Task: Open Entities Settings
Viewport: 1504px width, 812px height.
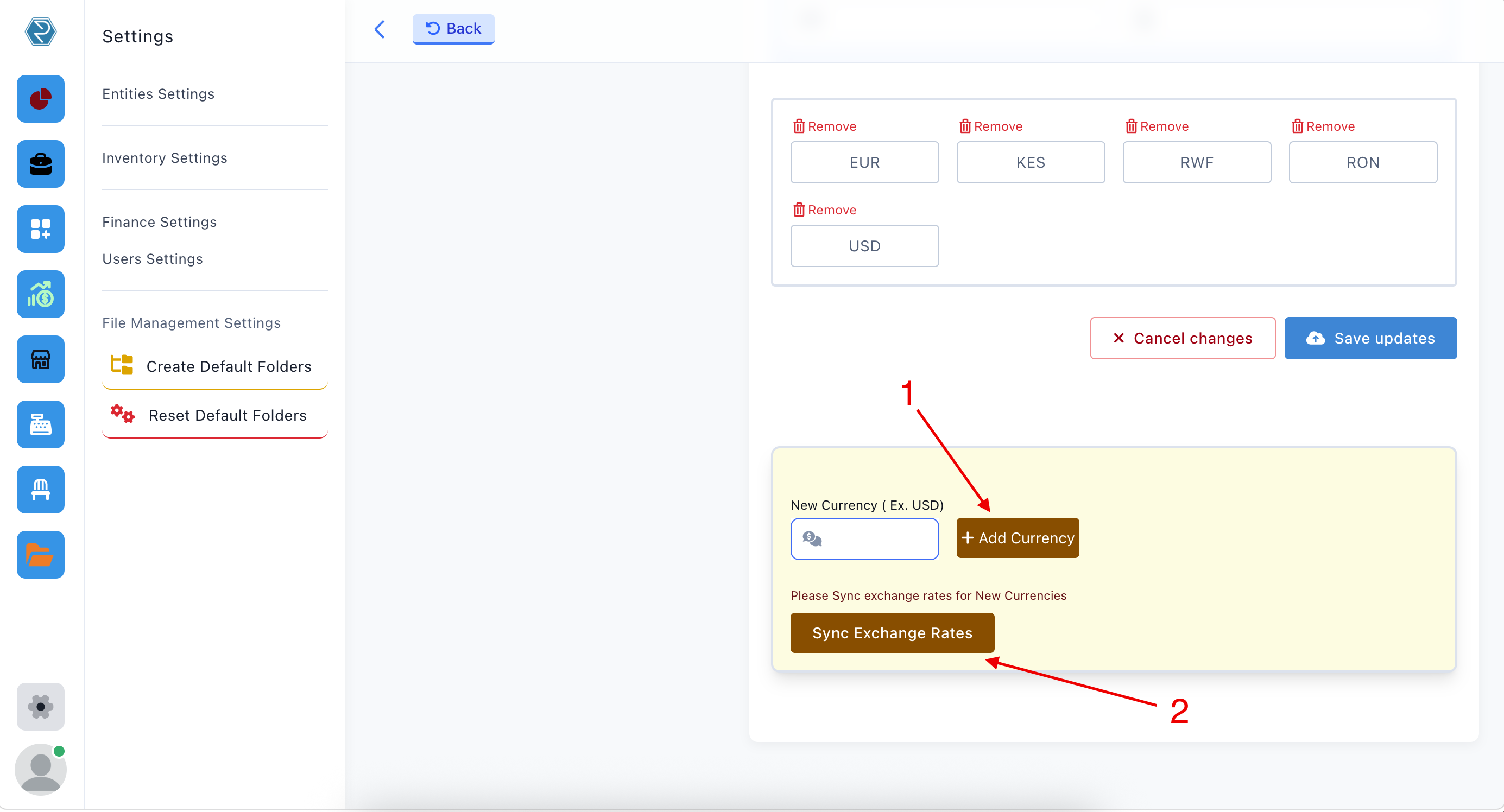Action: coord(158,93)
